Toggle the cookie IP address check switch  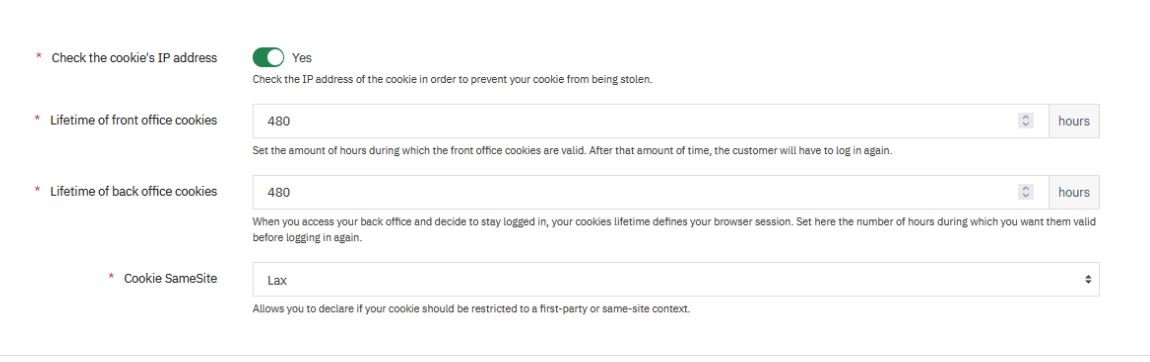(x=268, y=57)
